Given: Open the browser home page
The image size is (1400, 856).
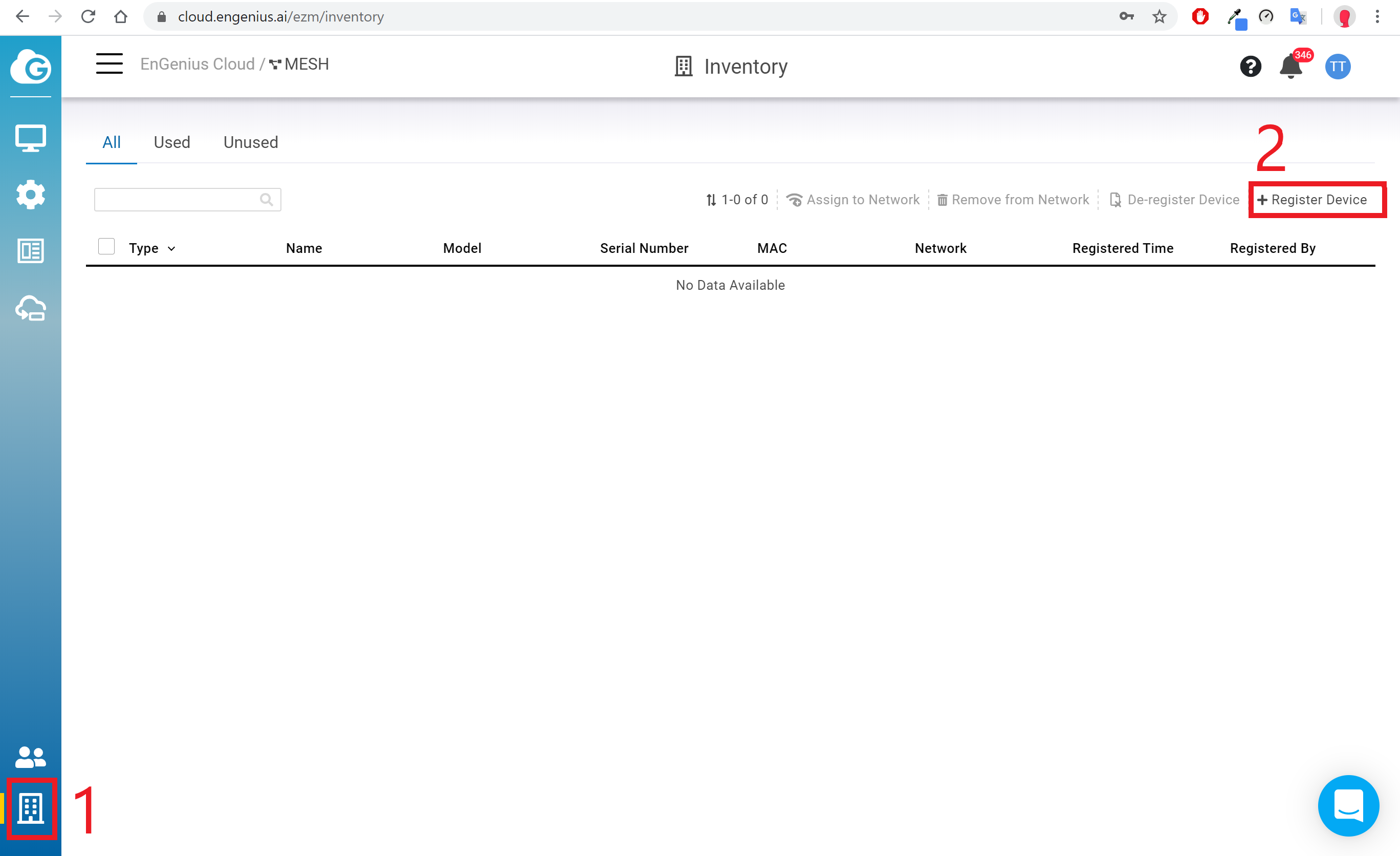Looking at the screenshot, I should 120,16.
